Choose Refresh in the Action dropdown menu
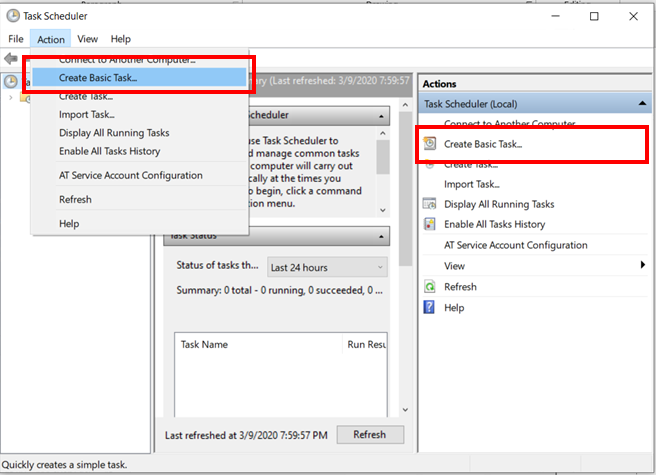Viewport: 656px width, 475px height. tap(139, 199)
